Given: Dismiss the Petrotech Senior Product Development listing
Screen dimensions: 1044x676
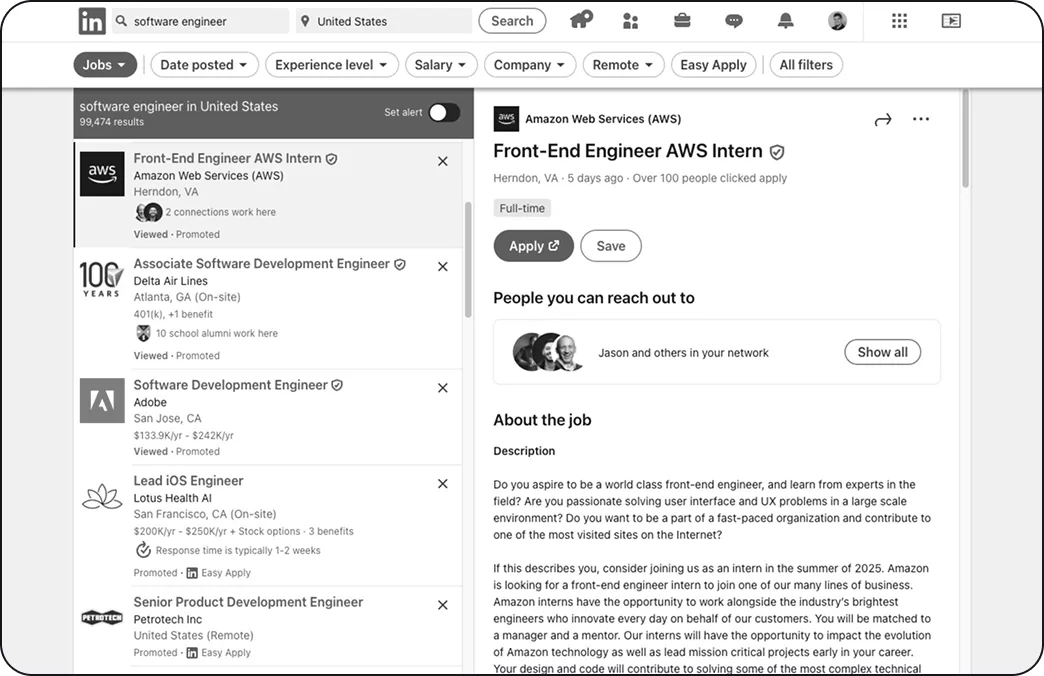Looking at the screenshot, I should point(443,605).
